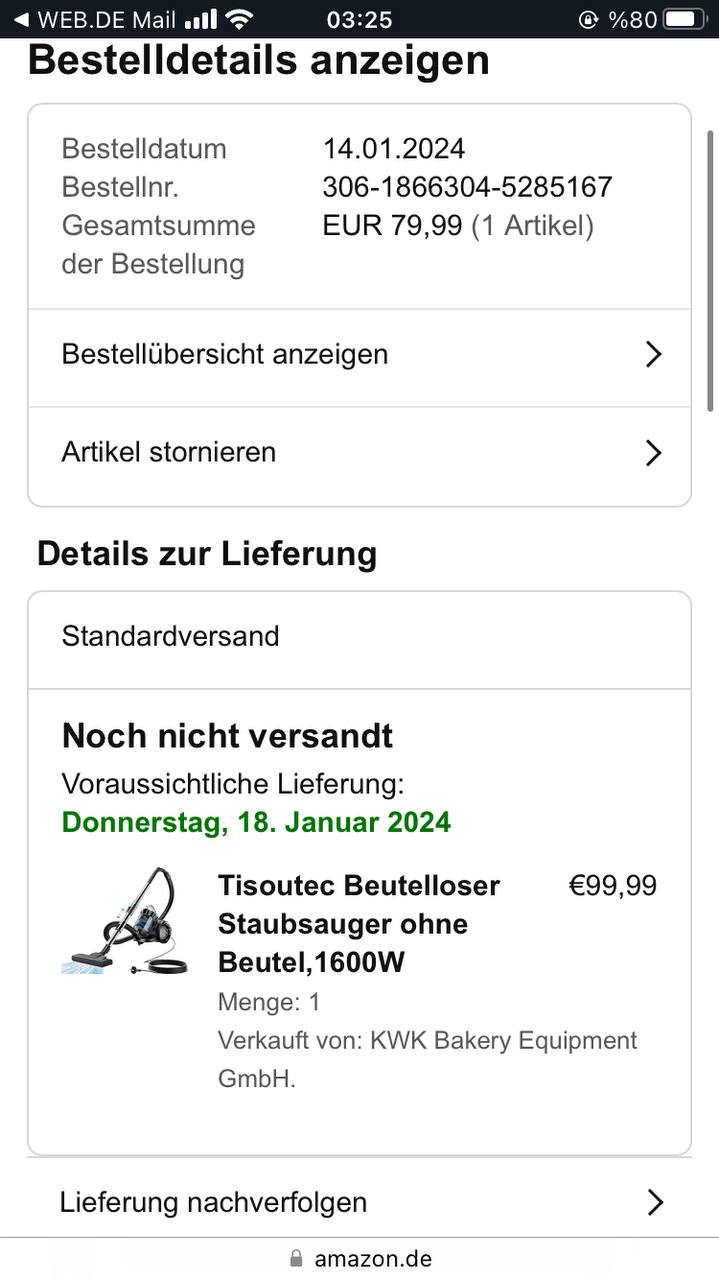This screenshot has height=1280, width=719.
Task: Tap the cellular signal bars icon
Action: pyautogui.click(x=200, y=19)
